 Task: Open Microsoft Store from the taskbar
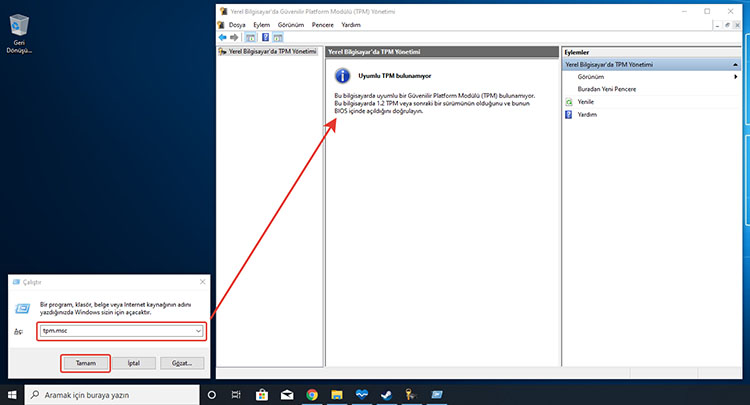tap(262, 395)
